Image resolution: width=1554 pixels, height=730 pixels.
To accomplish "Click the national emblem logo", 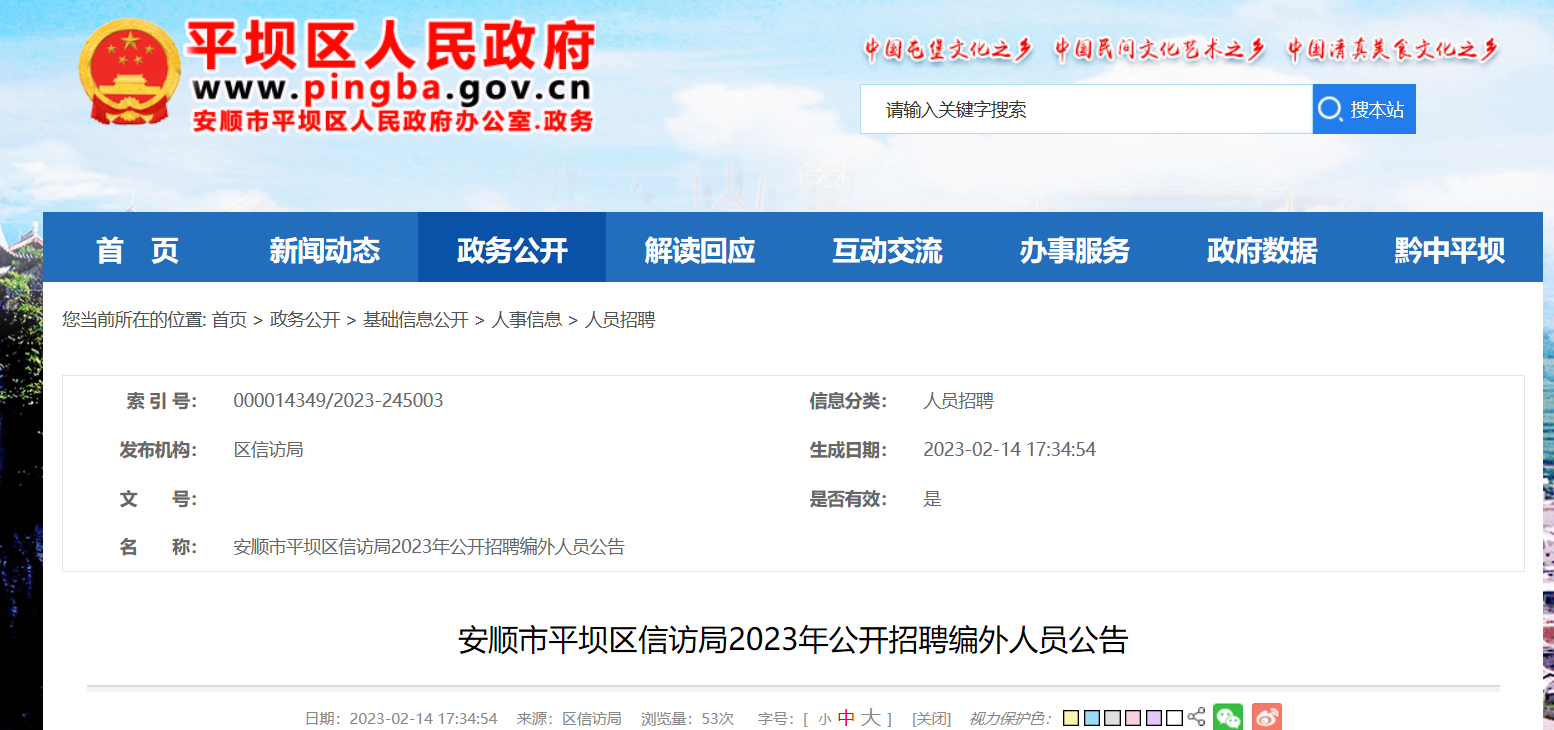I will (x=130, y=74).
